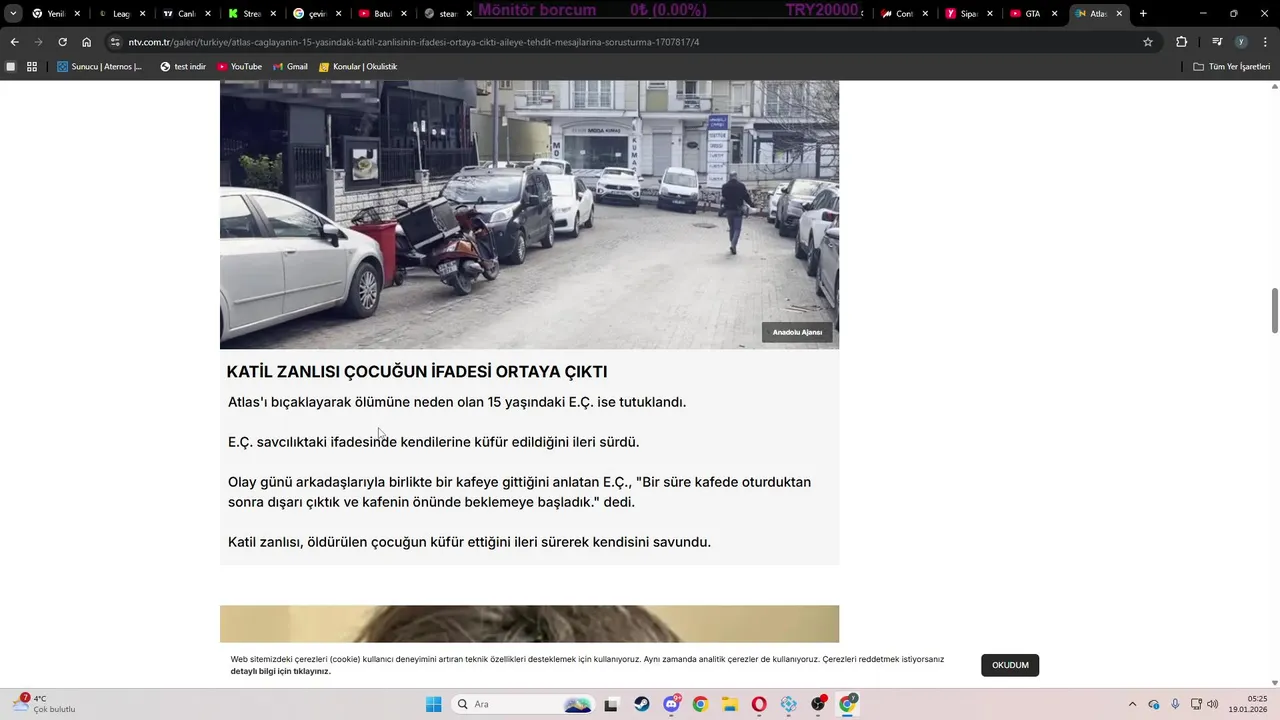The height and width of the screenshot is (720, 1280).
Task: Close the GTA tab
Action: click(x=1055, y=14)
